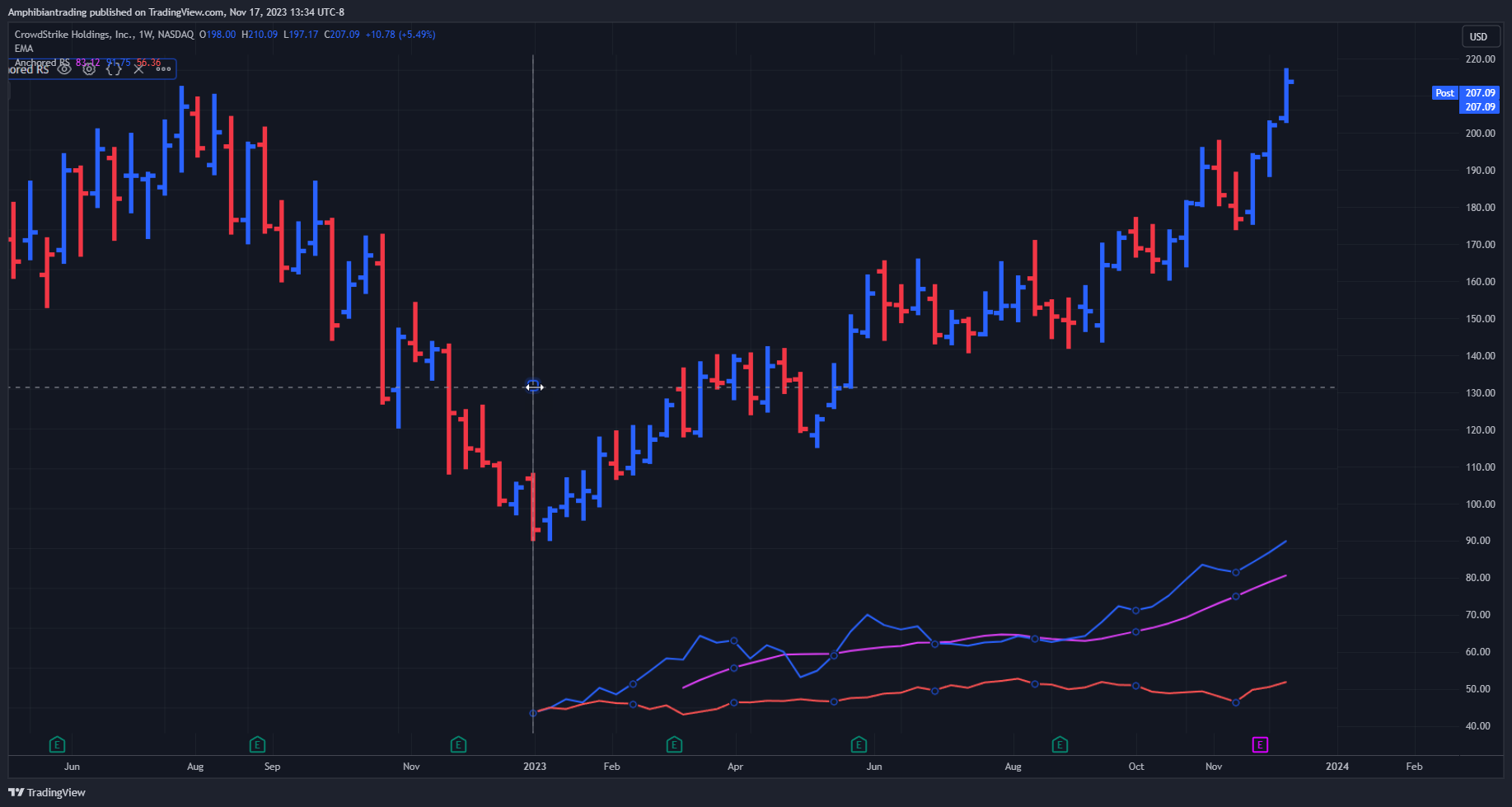Click the 40.00 price scale label
Screen dimensions: 1512x807
point(1480,726)
